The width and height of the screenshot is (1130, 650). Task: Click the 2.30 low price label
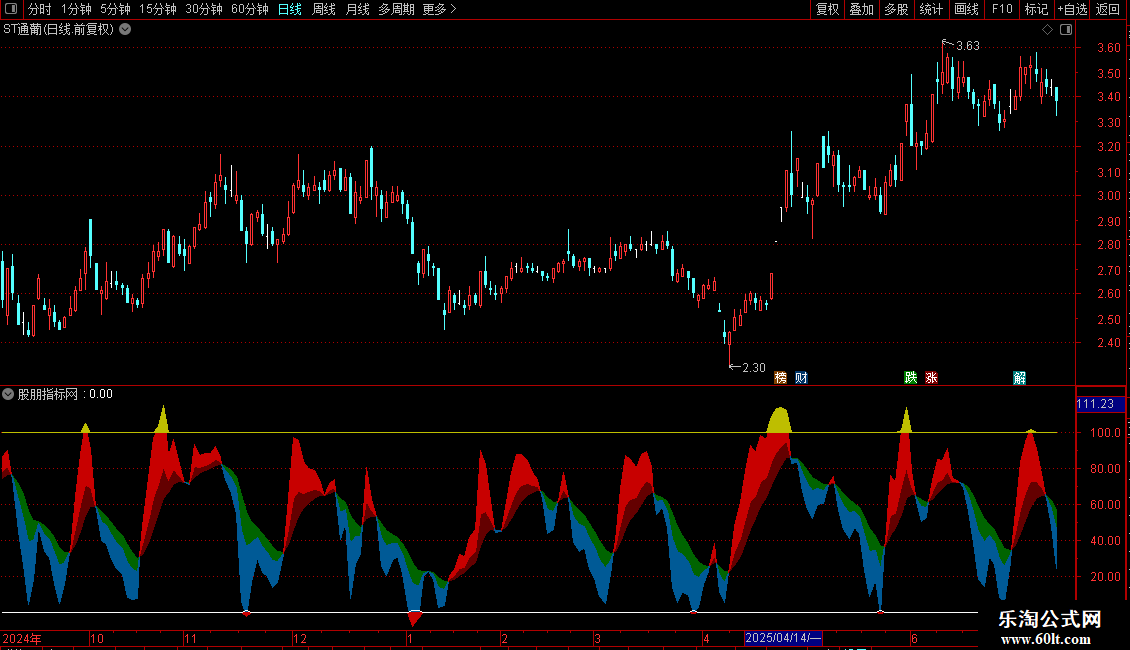click(754, 368)
